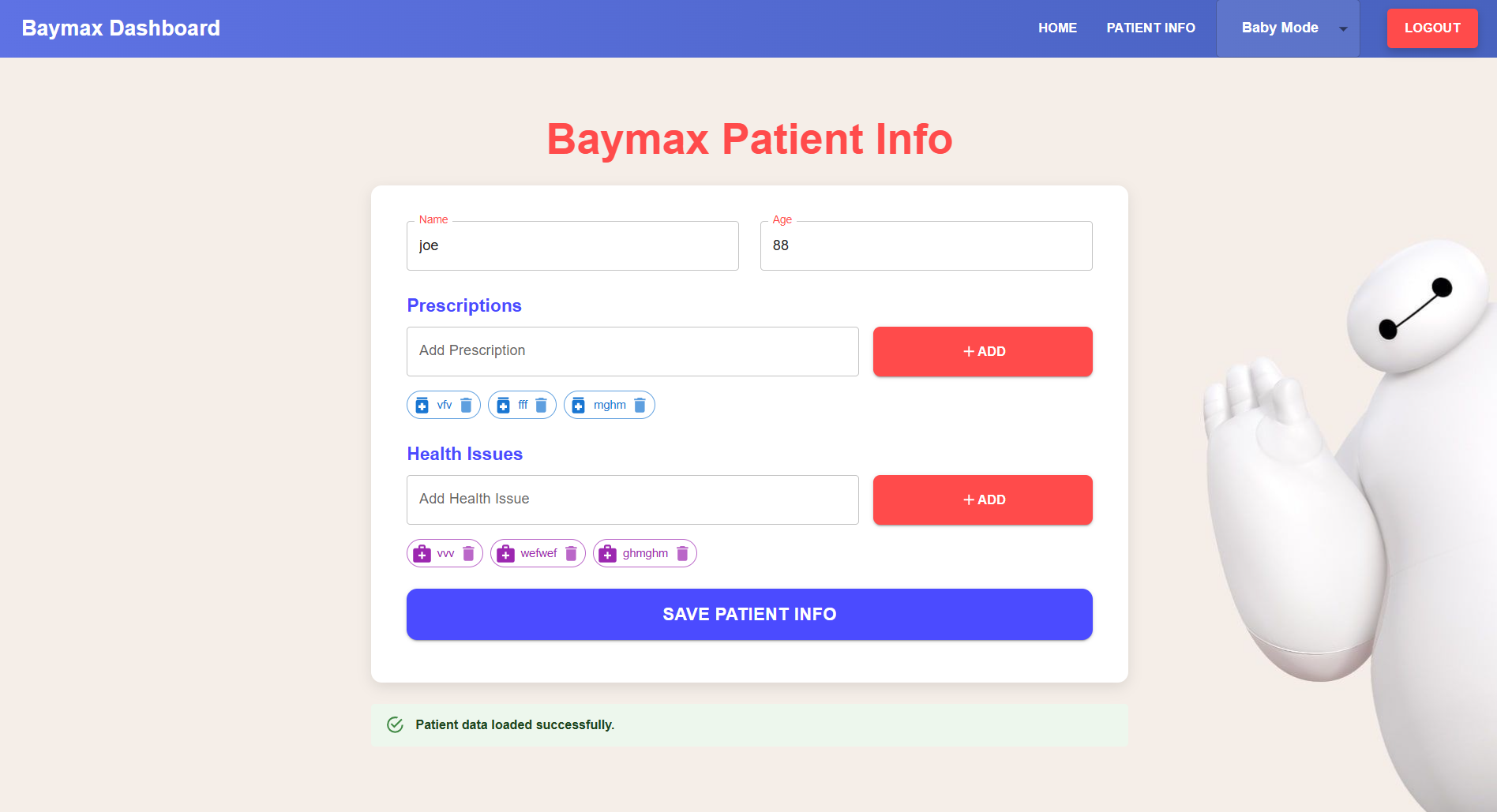Click the pill icon on the vfv prescription chip

tap(422, 405)
